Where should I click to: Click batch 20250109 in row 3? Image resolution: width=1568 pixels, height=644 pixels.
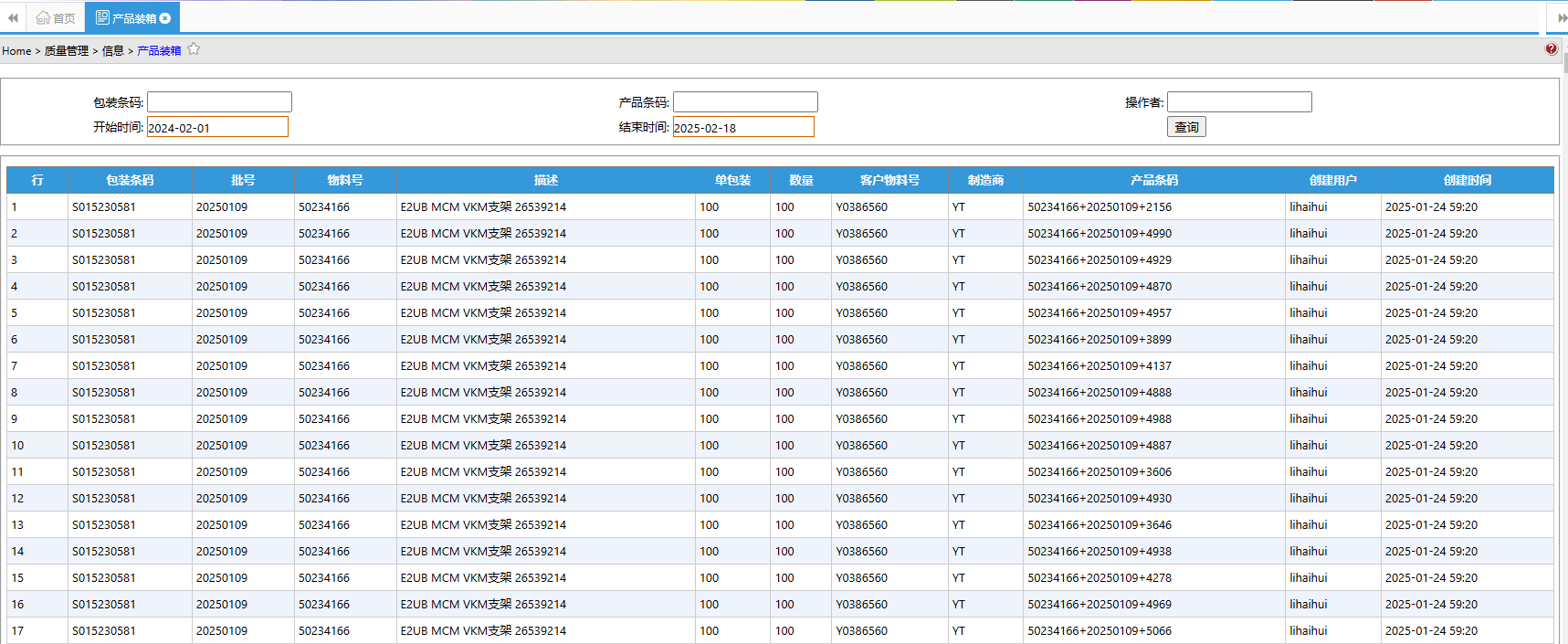pyautogui.click(x=222, y=260)
